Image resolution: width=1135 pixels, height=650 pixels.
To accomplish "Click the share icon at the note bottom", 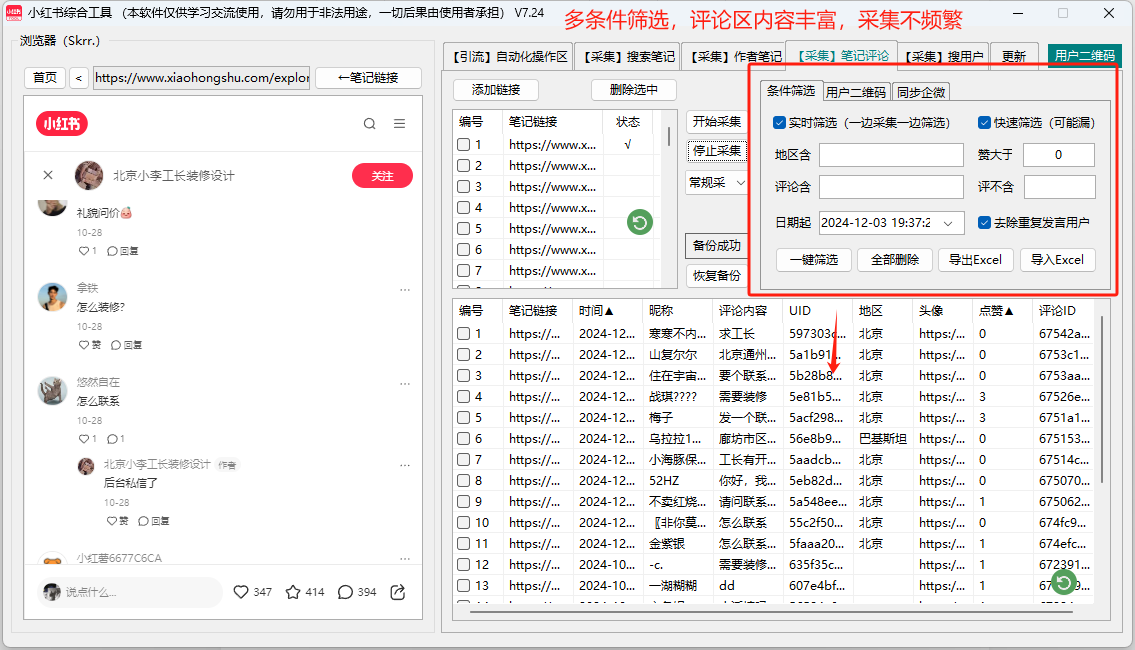I will [397, 591].
